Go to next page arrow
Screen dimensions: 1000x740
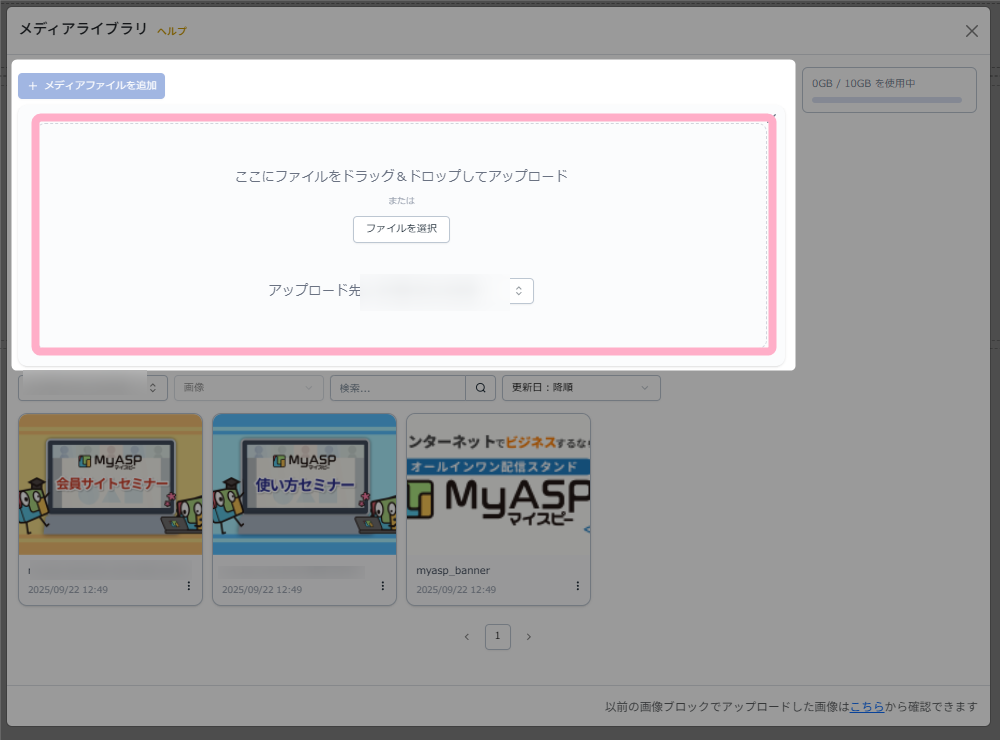pyautogui.click(x=529, y=637)
